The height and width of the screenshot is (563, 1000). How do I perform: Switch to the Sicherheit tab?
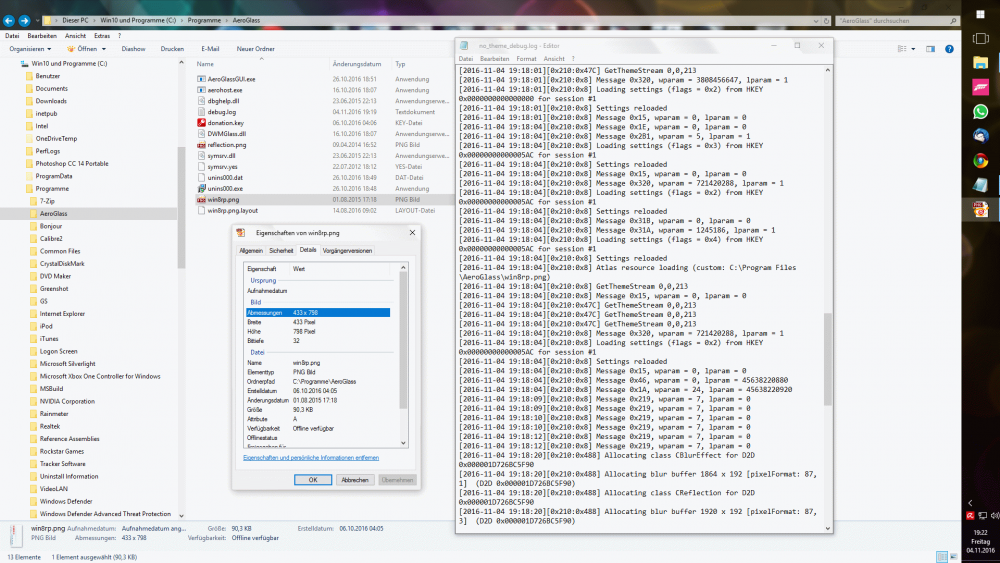281,250
